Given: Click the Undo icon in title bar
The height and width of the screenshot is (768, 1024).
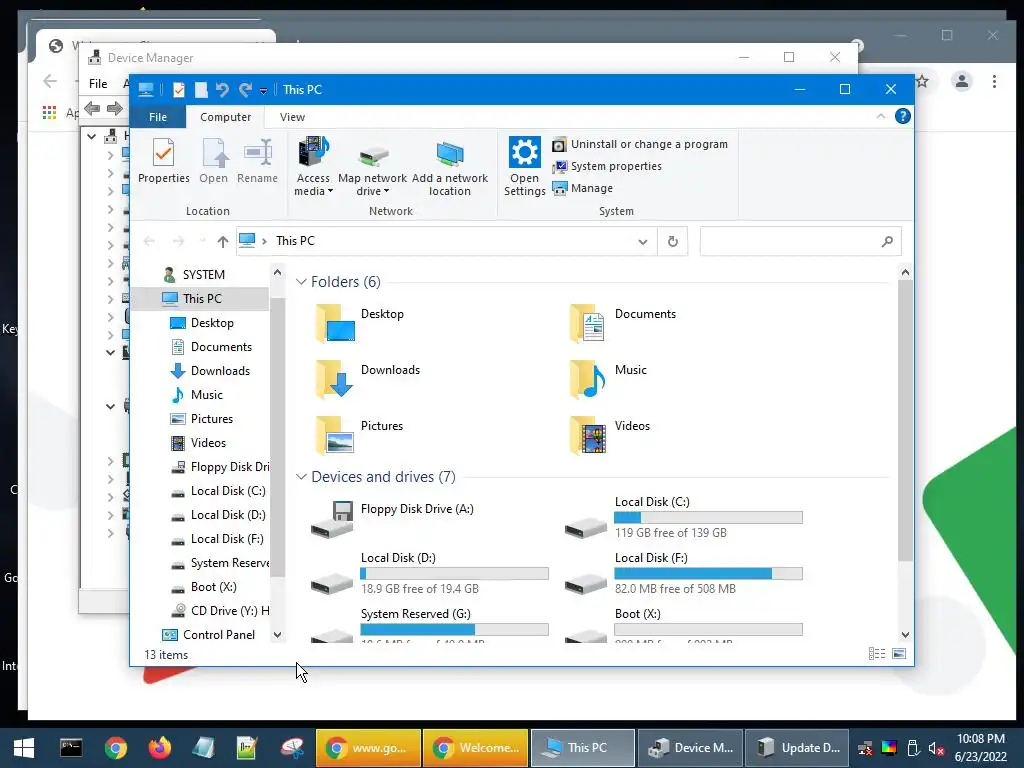Looking at the screenshot, I should tap(222, 89).
